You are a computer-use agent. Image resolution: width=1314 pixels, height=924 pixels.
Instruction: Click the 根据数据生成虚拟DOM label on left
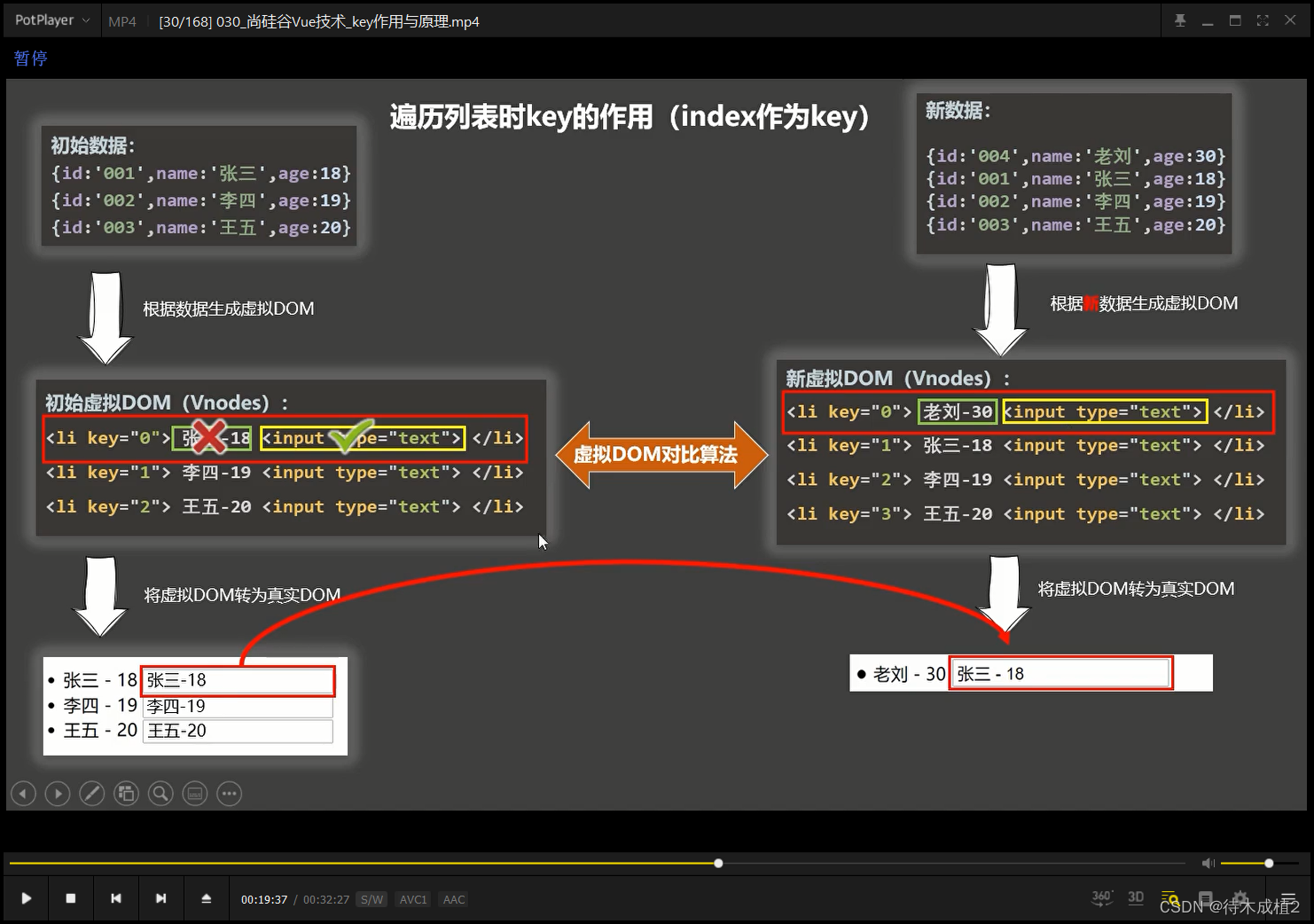pyautogui.click(x=229, y=309)
